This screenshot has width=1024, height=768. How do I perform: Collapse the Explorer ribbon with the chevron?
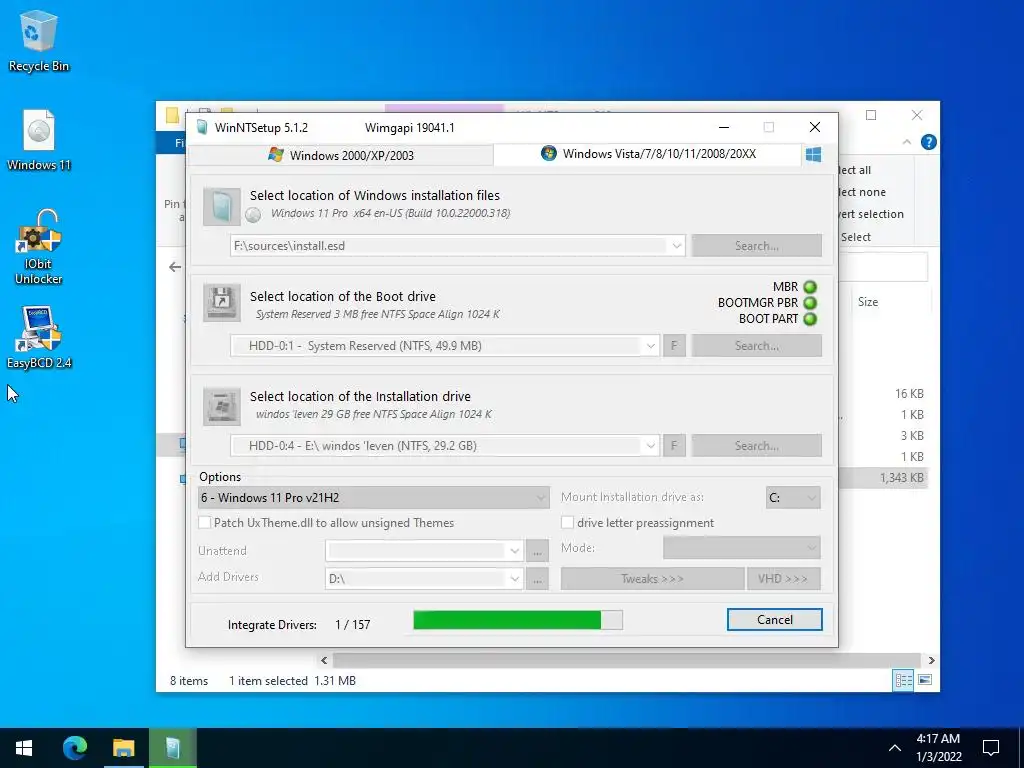tap(906, 142)
